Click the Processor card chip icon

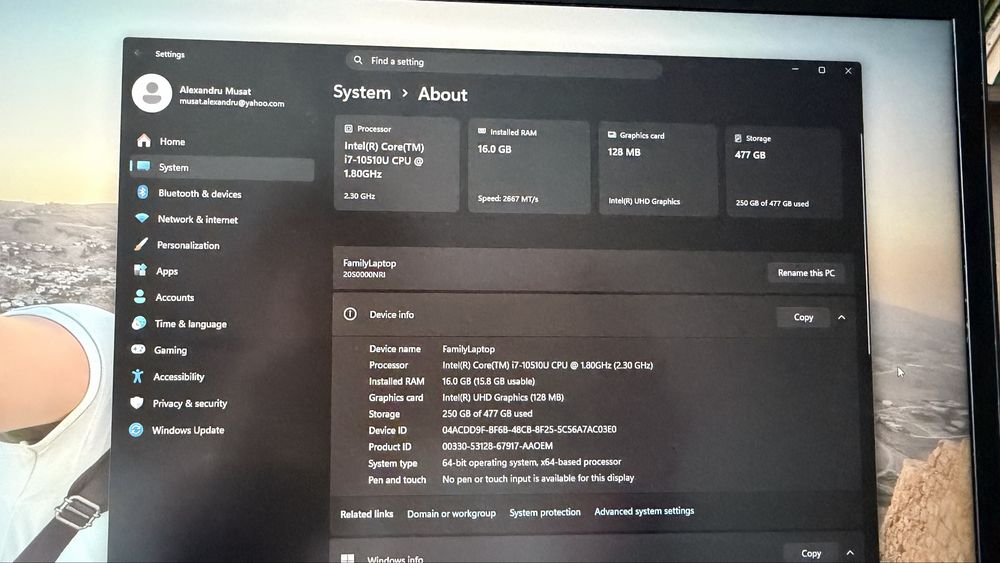(x=349, y=128)
